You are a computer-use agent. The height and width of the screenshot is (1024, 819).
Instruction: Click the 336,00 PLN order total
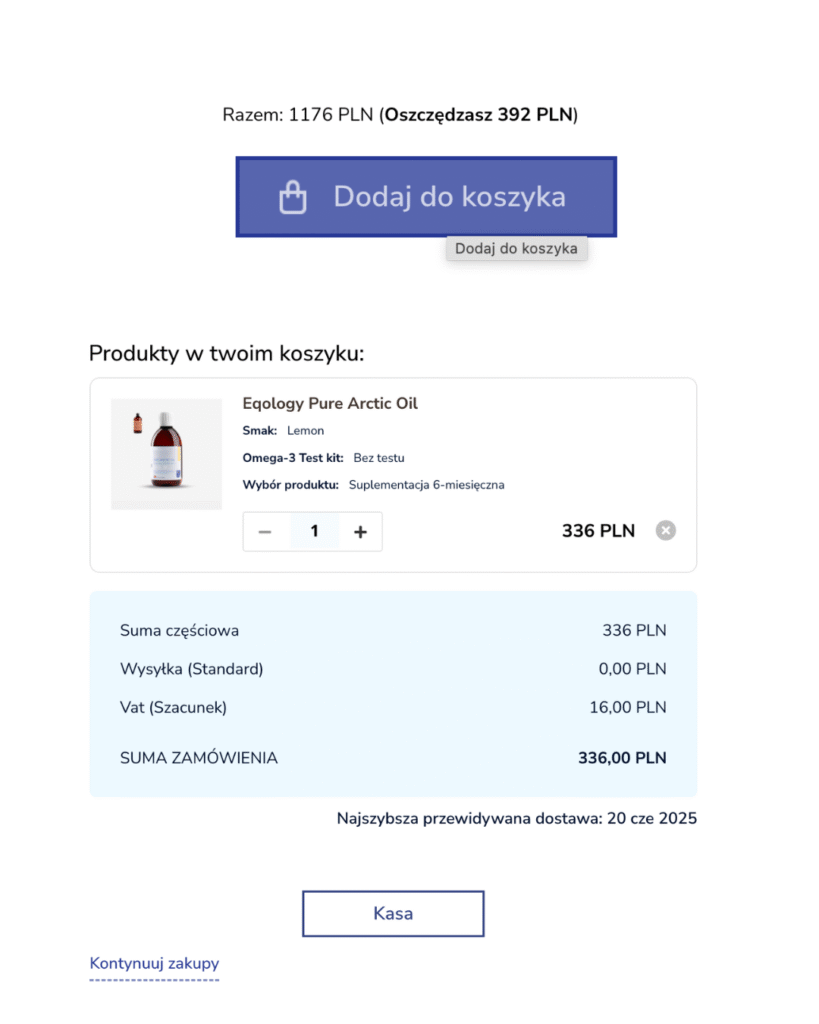(x=622, y=758)
